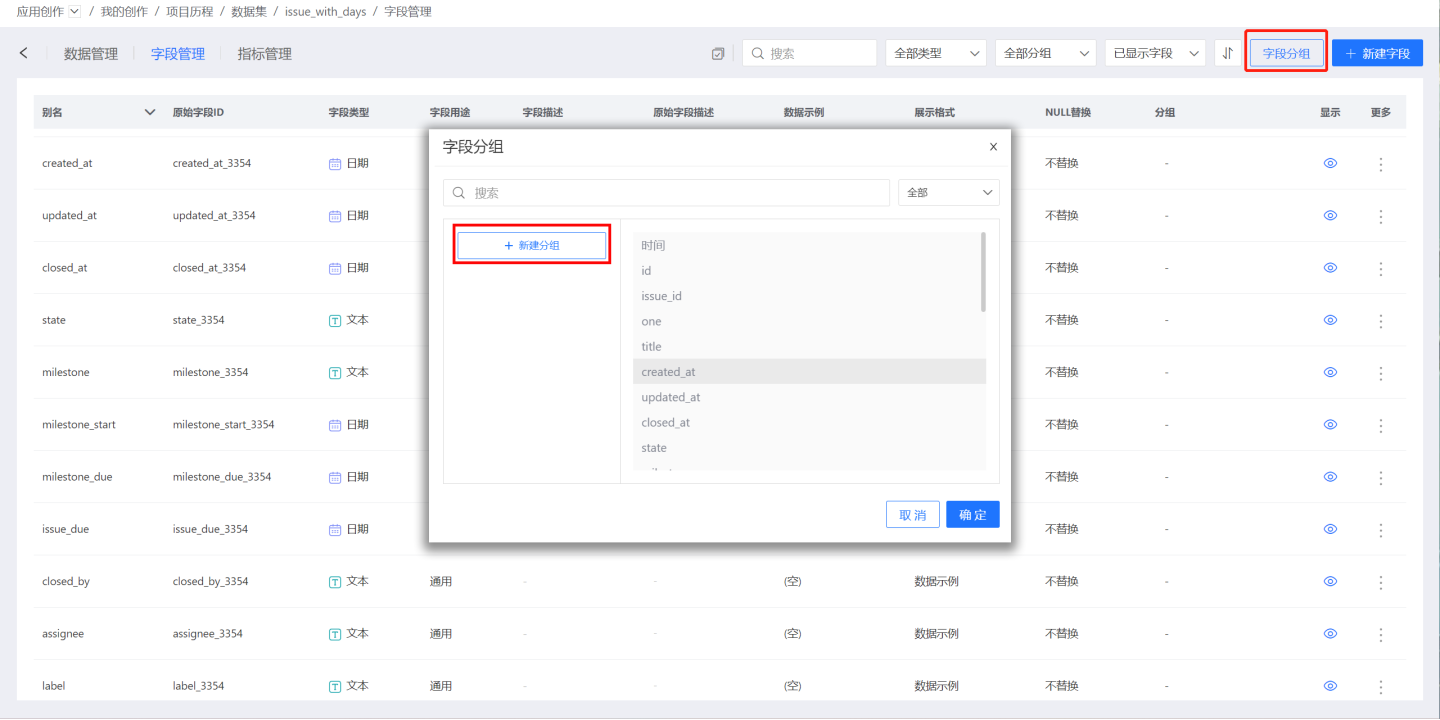Screen dimensions: 1440x720
Task: Click the 确定 button in dialog
Action: (972, 515)
